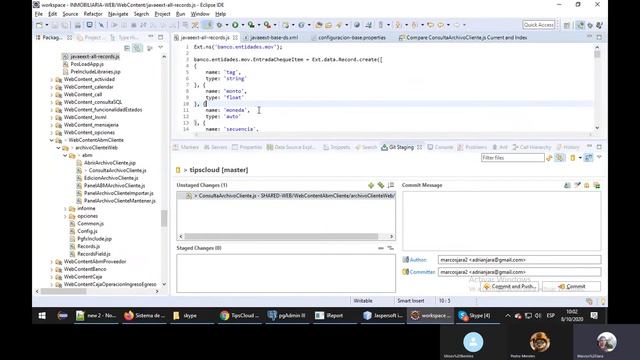Click the Add Change-Id icon

pos(587,185)
